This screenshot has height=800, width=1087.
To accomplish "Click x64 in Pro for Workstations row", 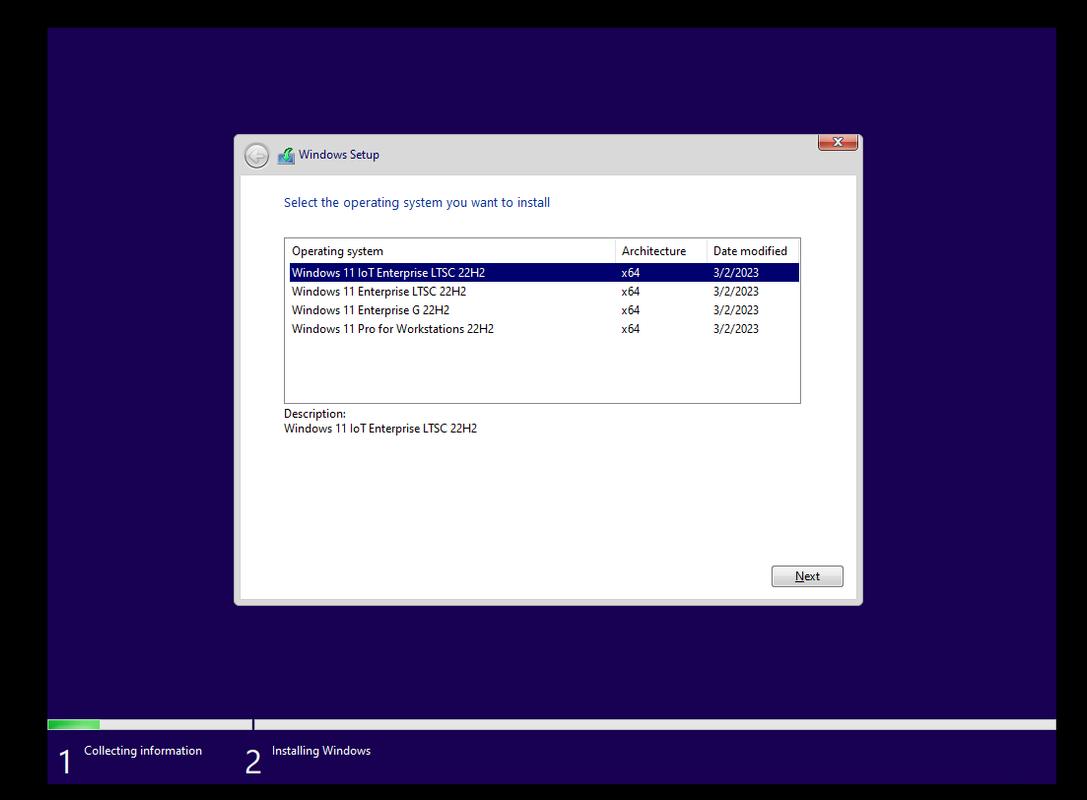I will [630, 329].
